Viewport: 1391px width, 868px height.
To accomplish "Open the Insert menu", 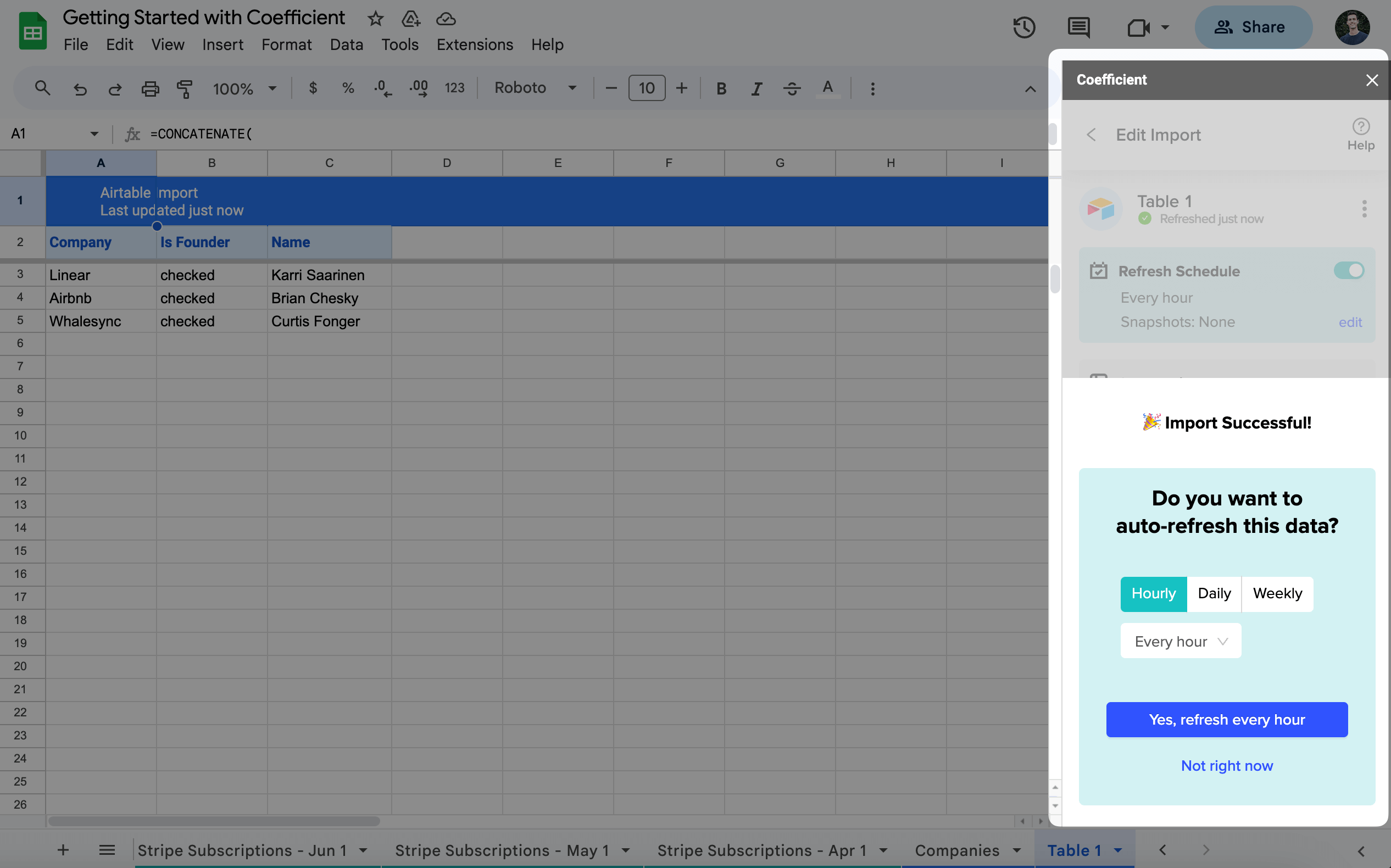I will click(x=222, y=44).
